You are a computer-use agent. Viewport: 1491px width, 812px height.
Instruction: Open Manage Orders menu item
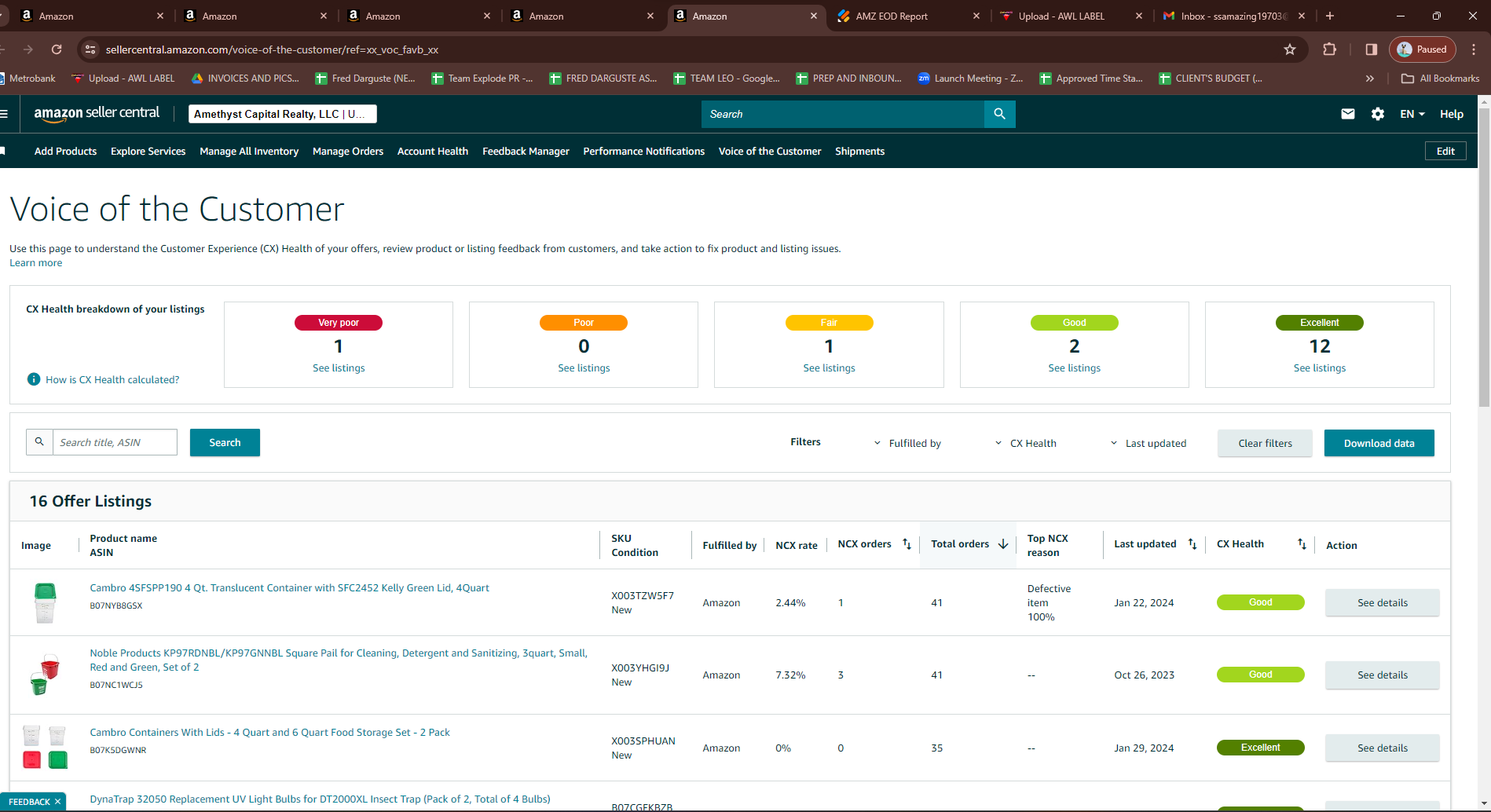pos(348,152)
